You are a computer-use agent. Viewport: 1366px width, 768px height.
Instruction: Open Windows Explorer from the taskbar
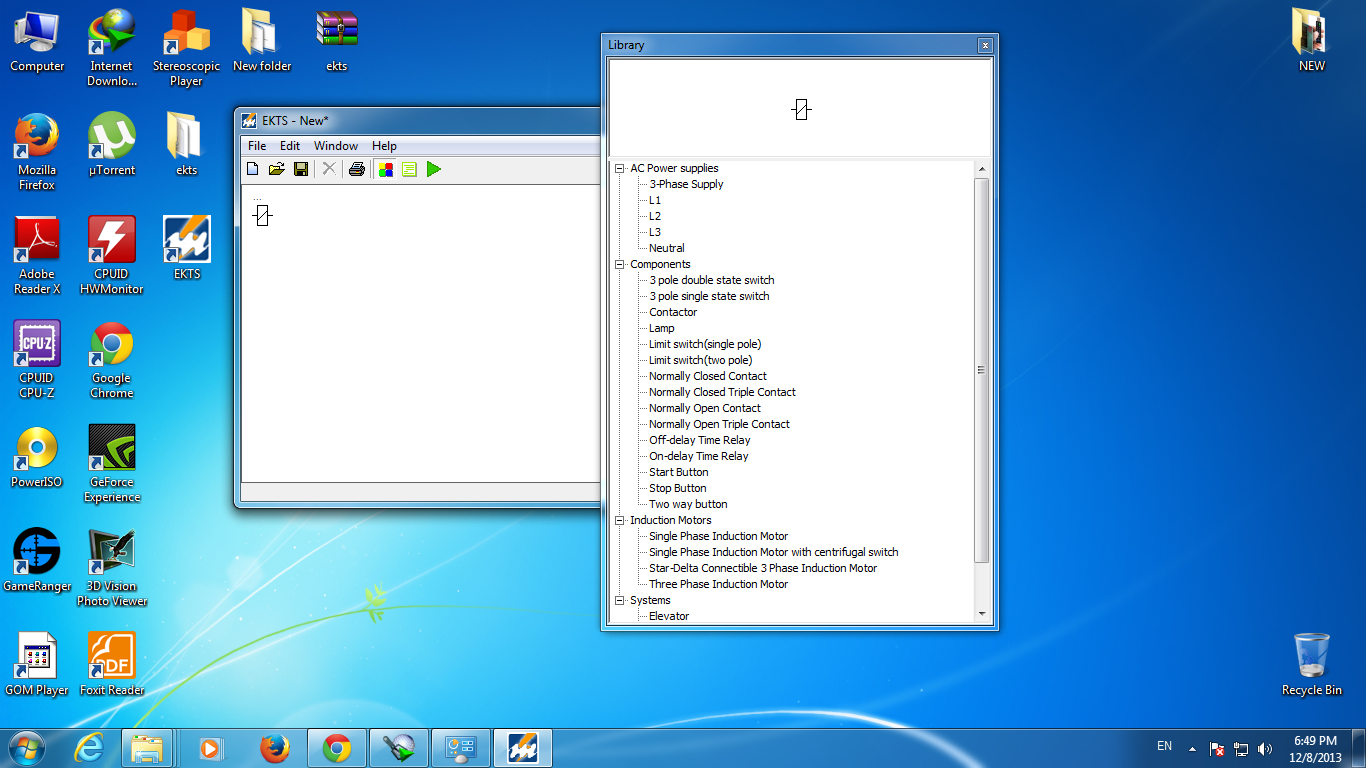click(x=148, y=748)
